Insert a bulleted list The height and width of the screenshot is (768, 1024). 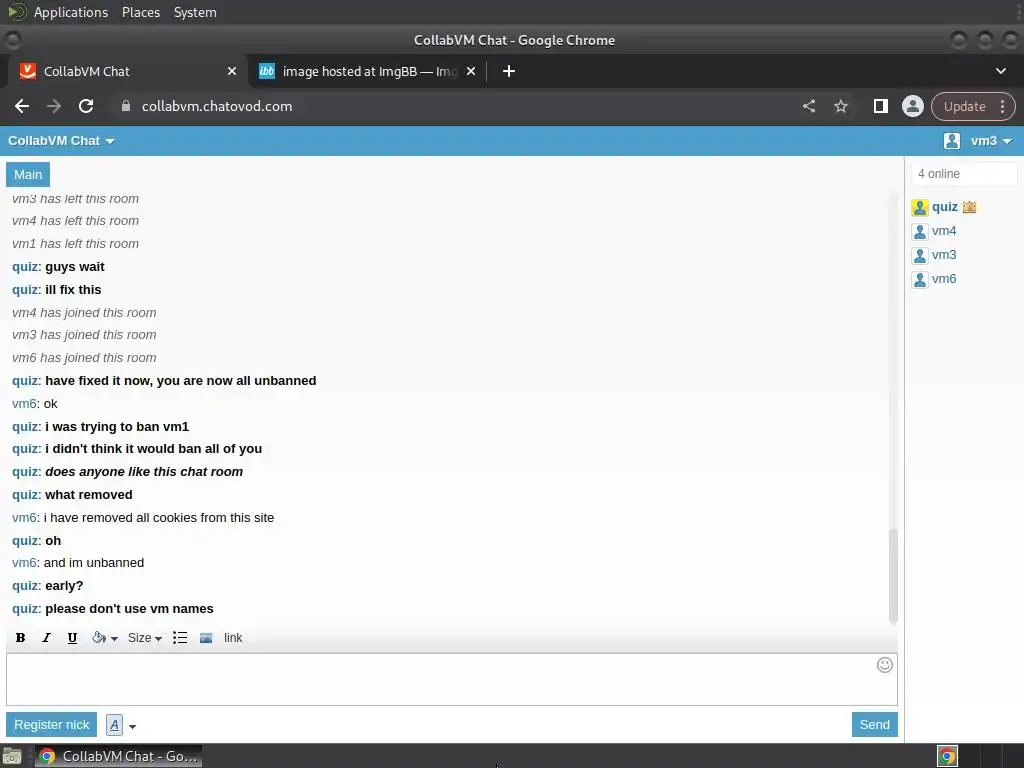pyautogui.click(x=180, y=638)
